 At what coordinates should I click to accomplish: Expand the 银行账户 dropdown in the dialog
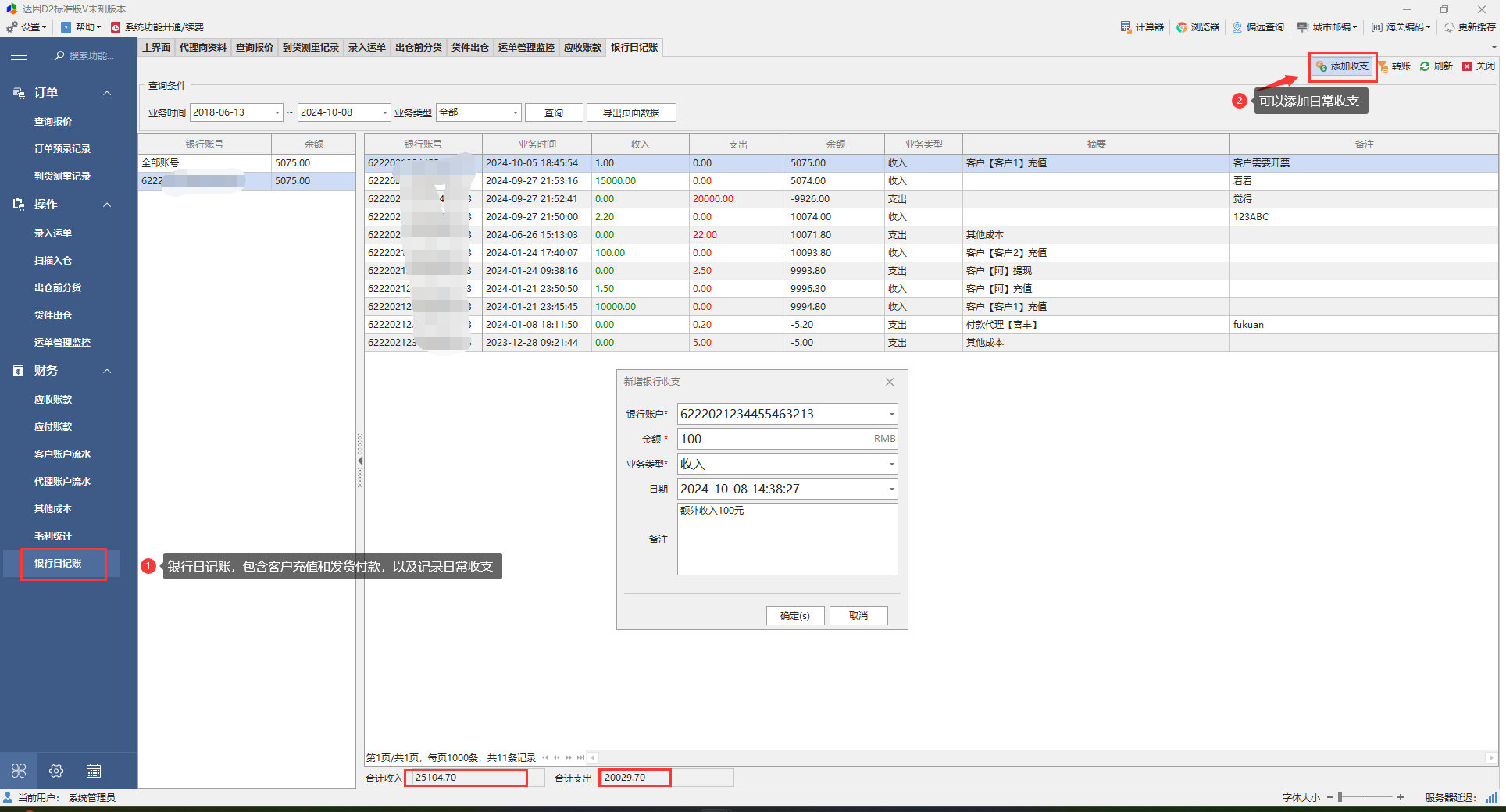891,415
